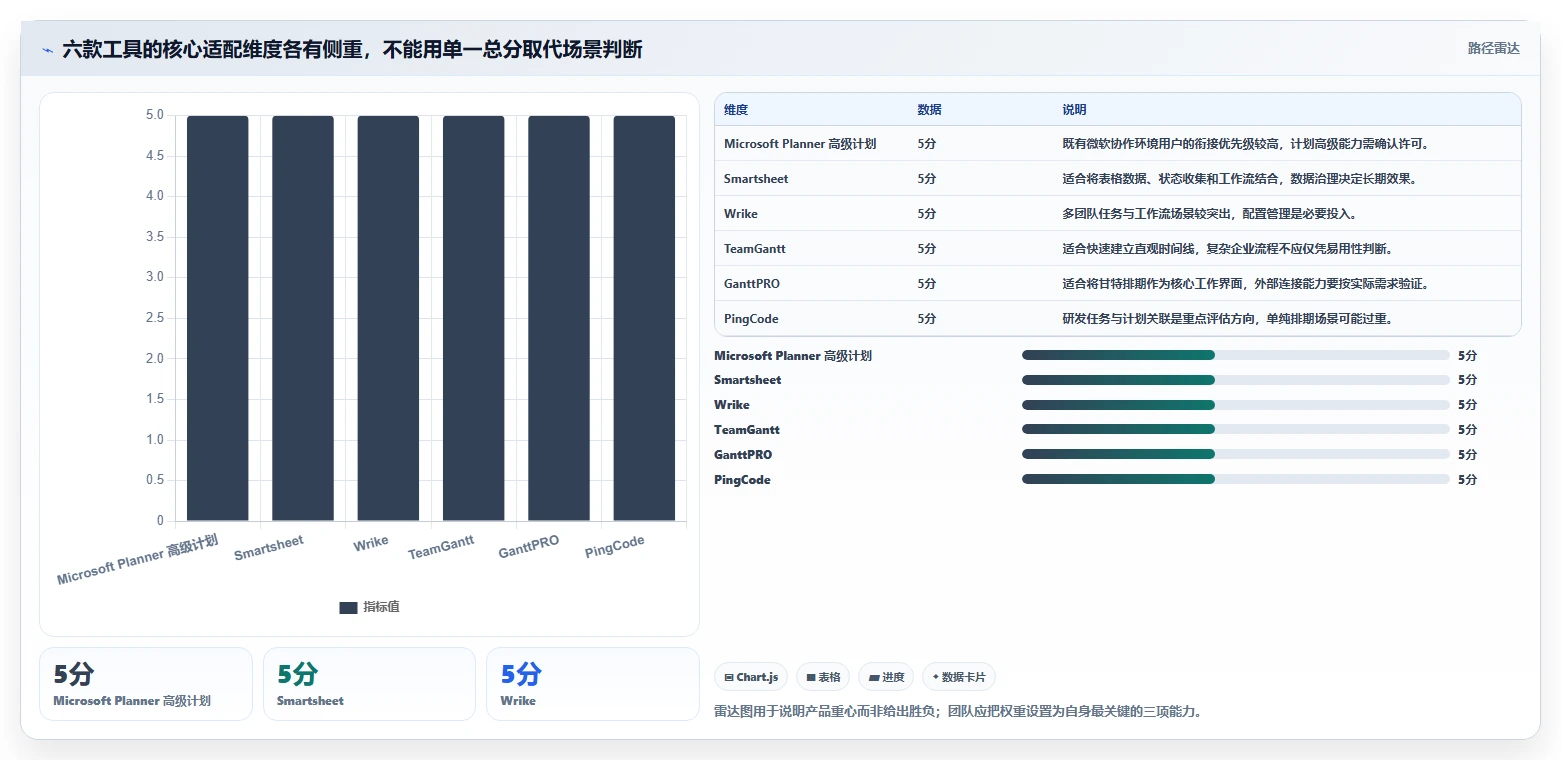Click the TeamGantt x-axis label
Image resolution: width=1561 pixels, height=760 pixels.
pyautogui.click(x=441, y=548)
